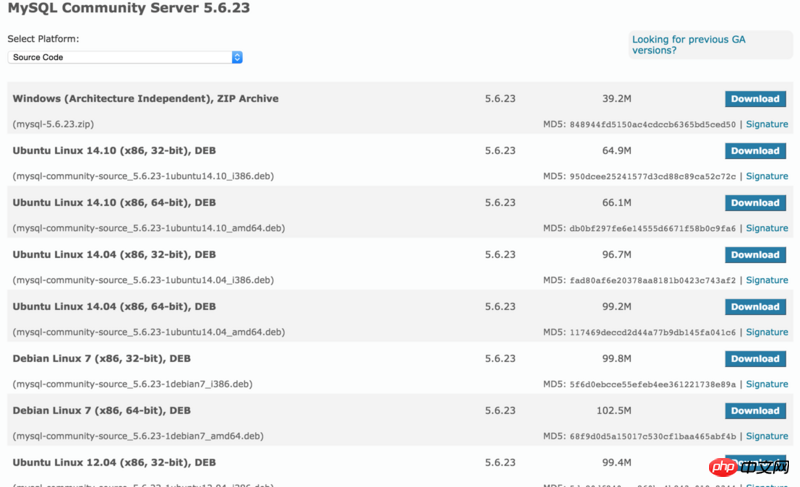Image resolution: width=800 pixels, height=487 pixels.
Task: Download Debian Linux 7 32-bit DEB
Action: tap(755, 359)
